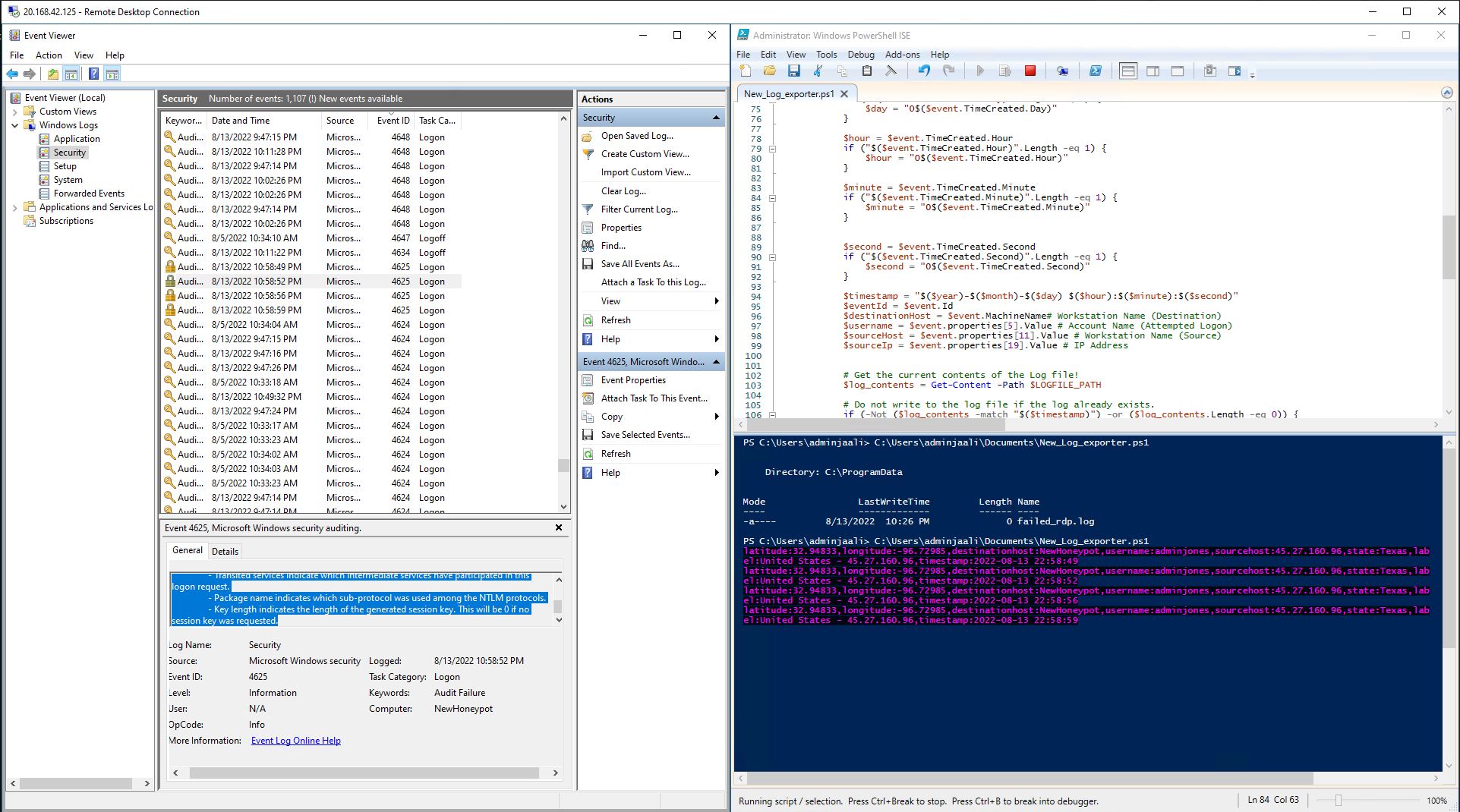Open the Debug menu in PowerShell ISE

pyautogui.click(x=860, y=54)
